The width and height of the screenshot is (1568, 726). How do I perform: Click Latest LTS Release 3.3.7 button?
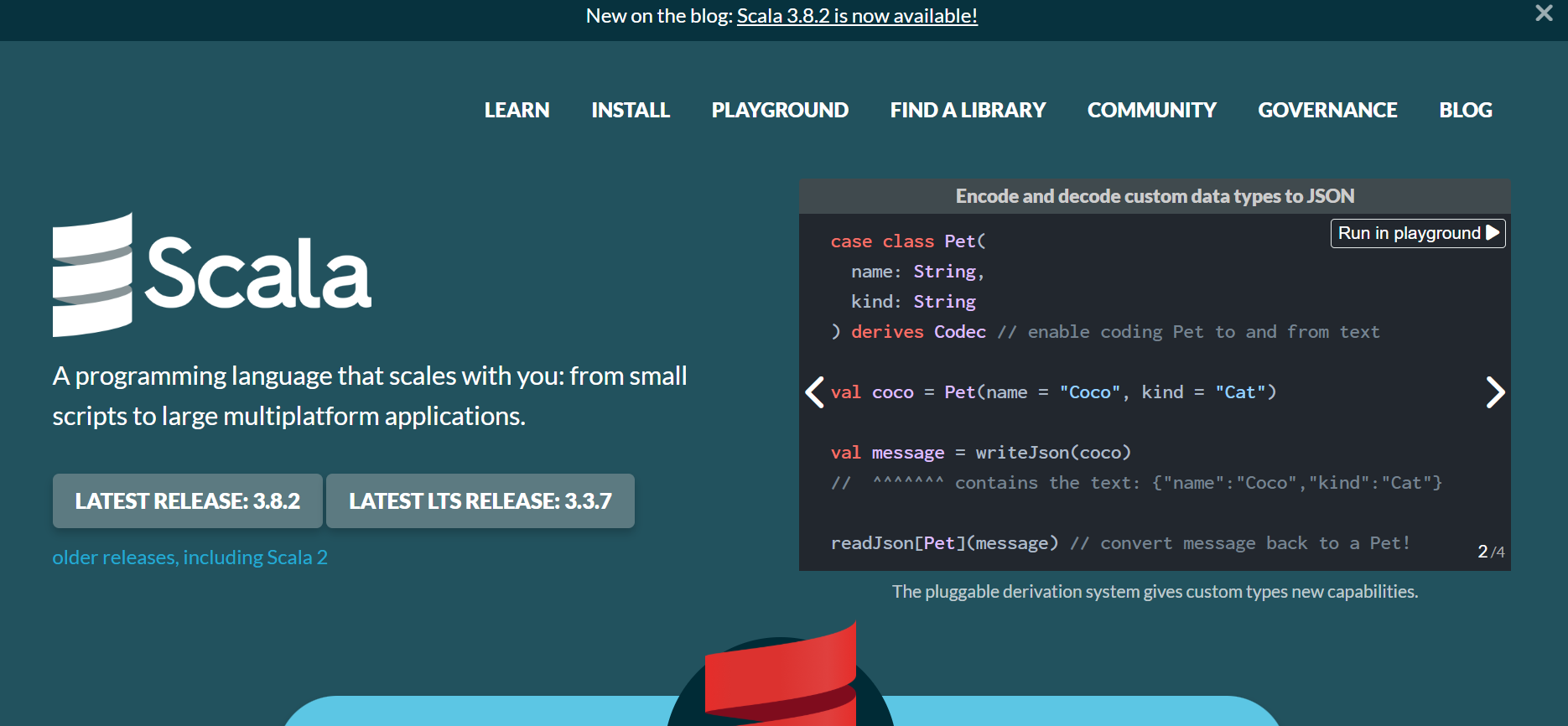pos(480,500)
